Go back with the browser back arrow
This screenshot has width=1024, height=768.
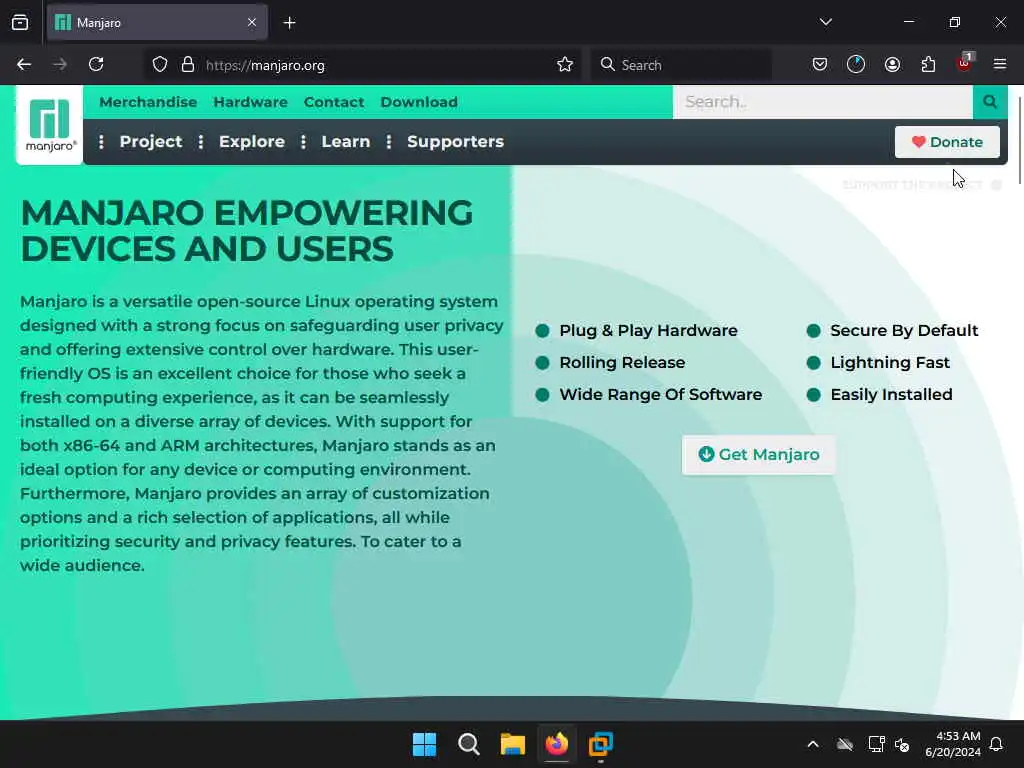coord(24,65)
